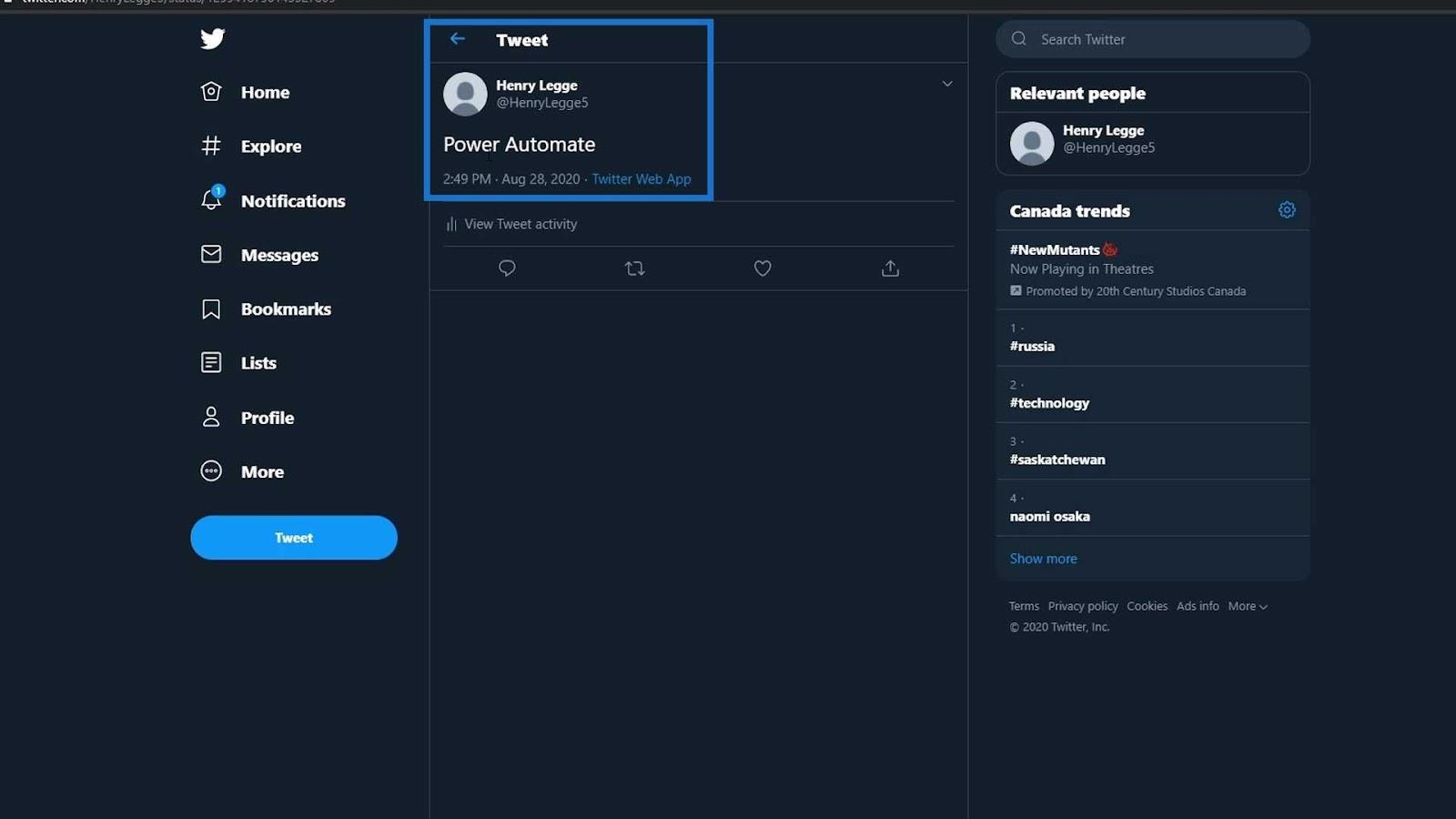Open Henry Legge's avatar in Relevant people
Image resolution: width=1456 pixels, height=819 pixels.
(x=1032, y=143)
